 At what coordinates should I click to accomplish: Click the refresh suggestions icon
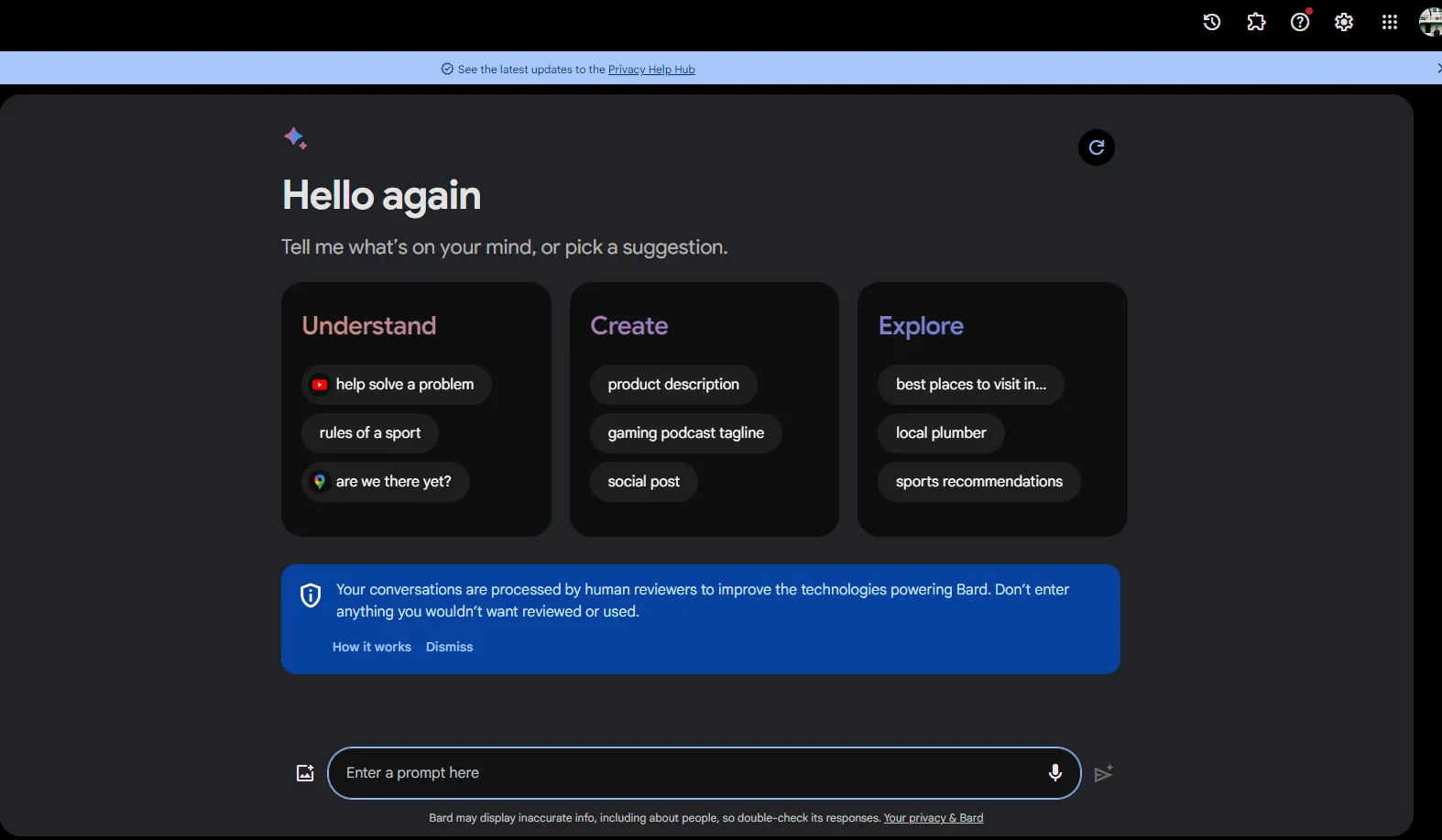1096,147
